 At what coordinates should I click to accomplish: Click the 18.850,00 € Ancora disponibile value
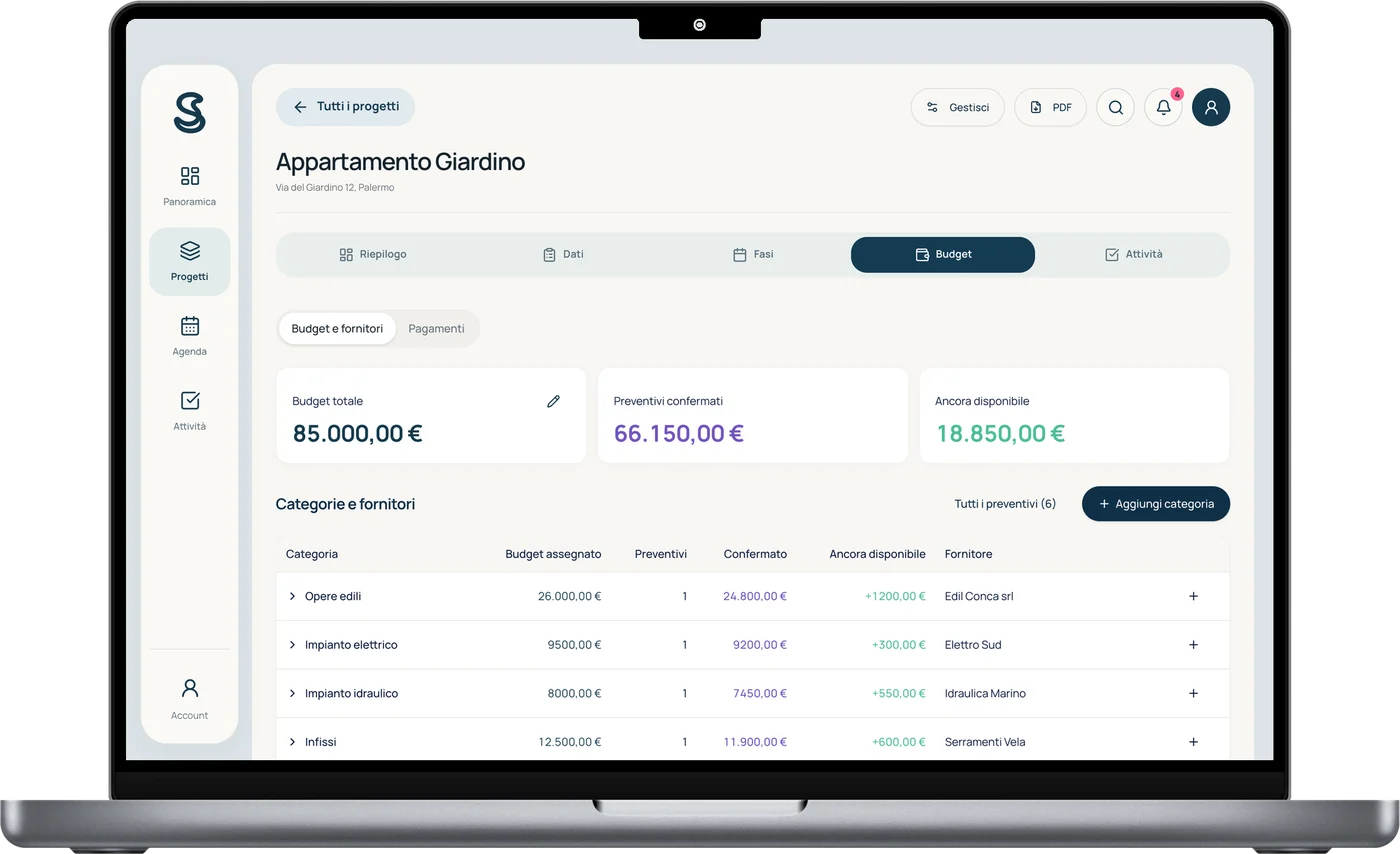click(x=1000, y=434)
